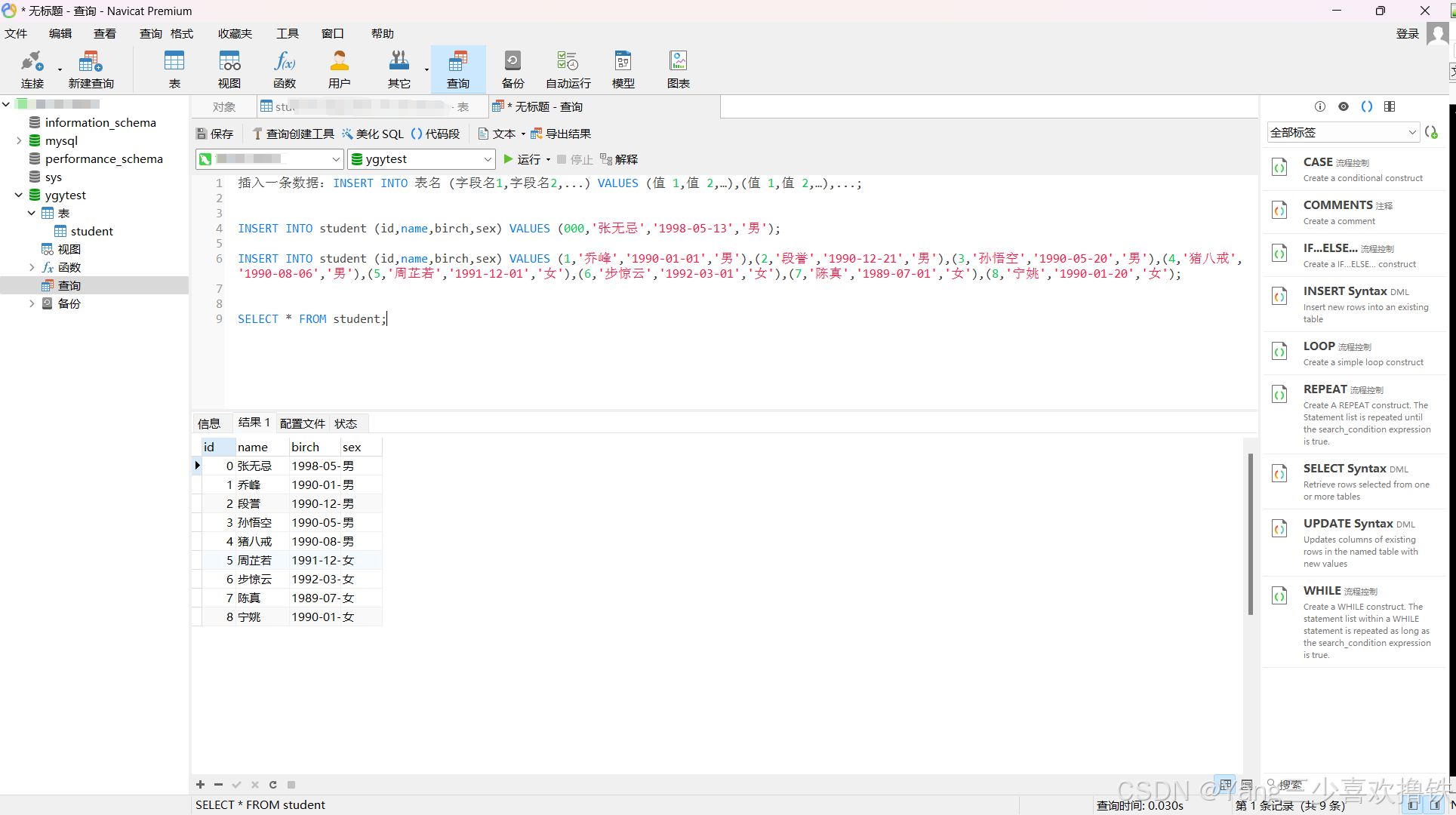Toggle the eye preview icon in right panel

coord(1344,106)
